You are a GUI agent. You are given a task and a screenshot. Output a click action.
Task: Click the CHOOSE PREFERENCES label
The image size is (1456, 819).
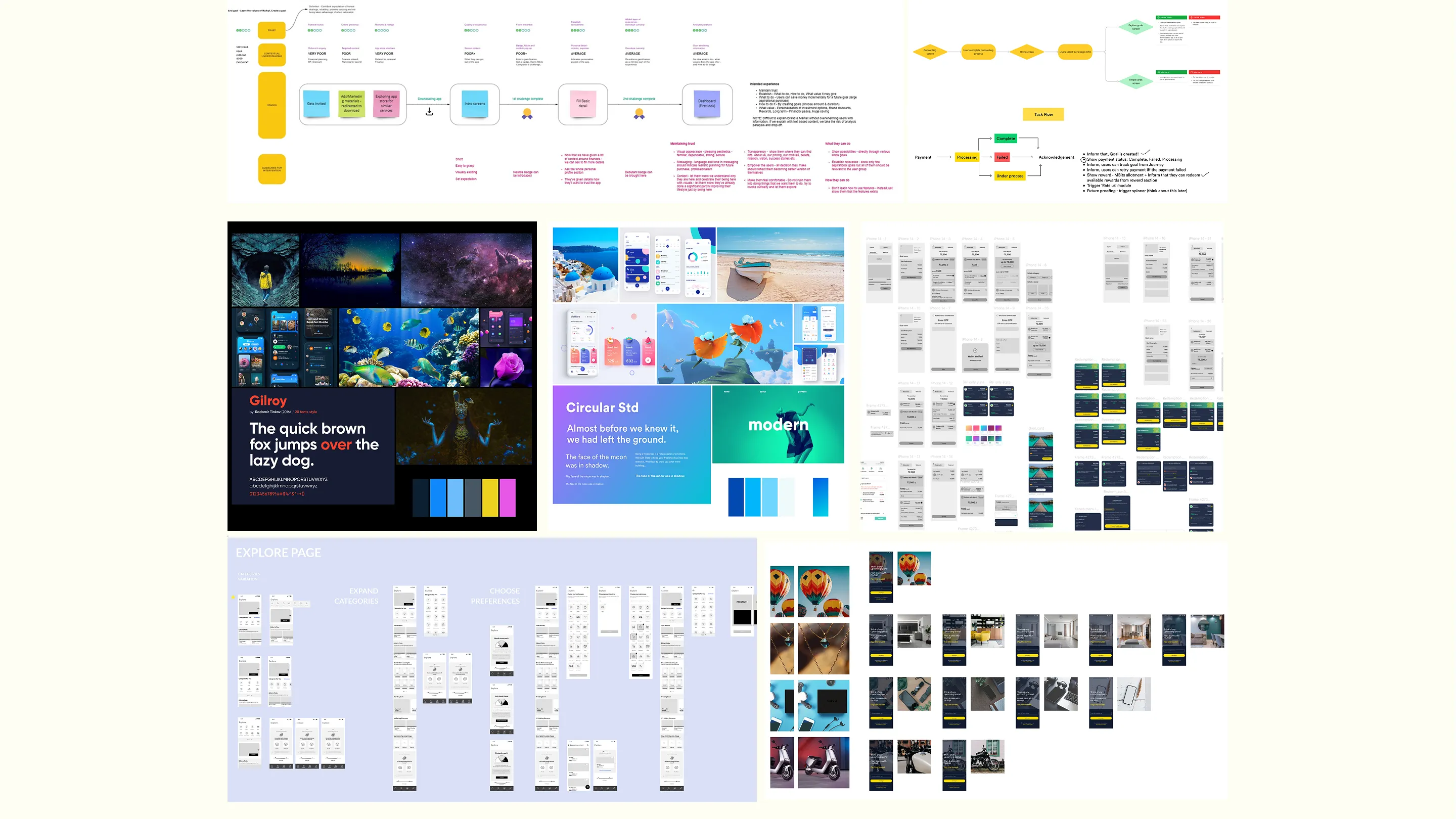(x=495, y=596)
